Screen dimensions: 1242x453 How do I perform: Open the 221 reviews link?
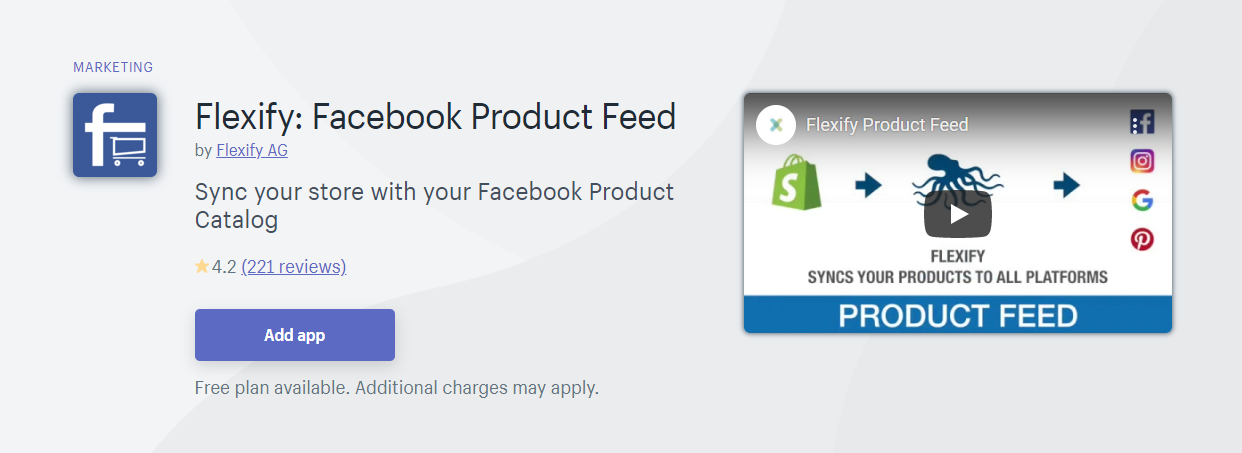(294, 267)
